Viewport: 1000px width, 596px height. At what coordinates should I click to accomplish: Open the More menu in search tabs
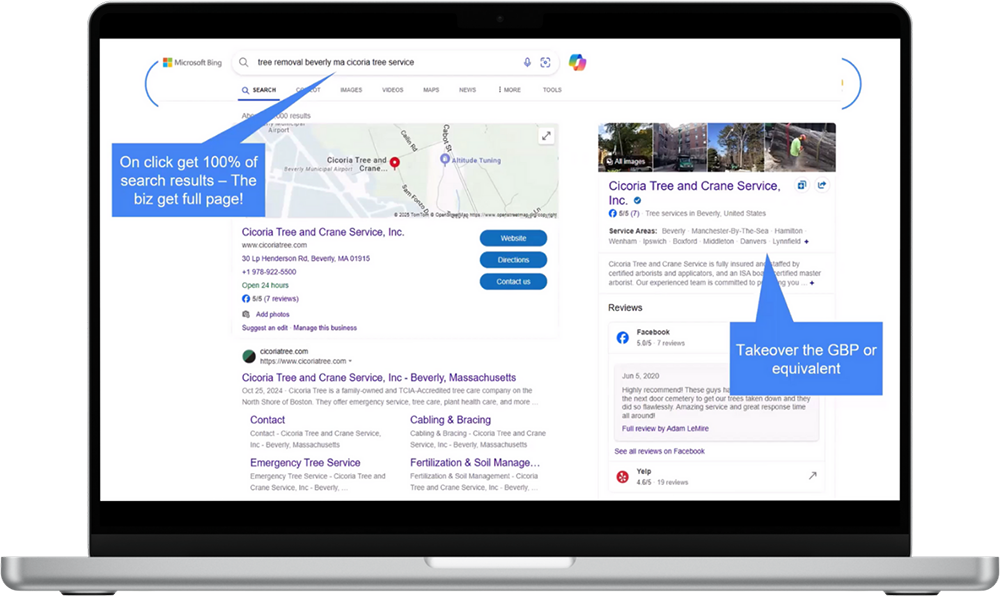click(510, 90)
